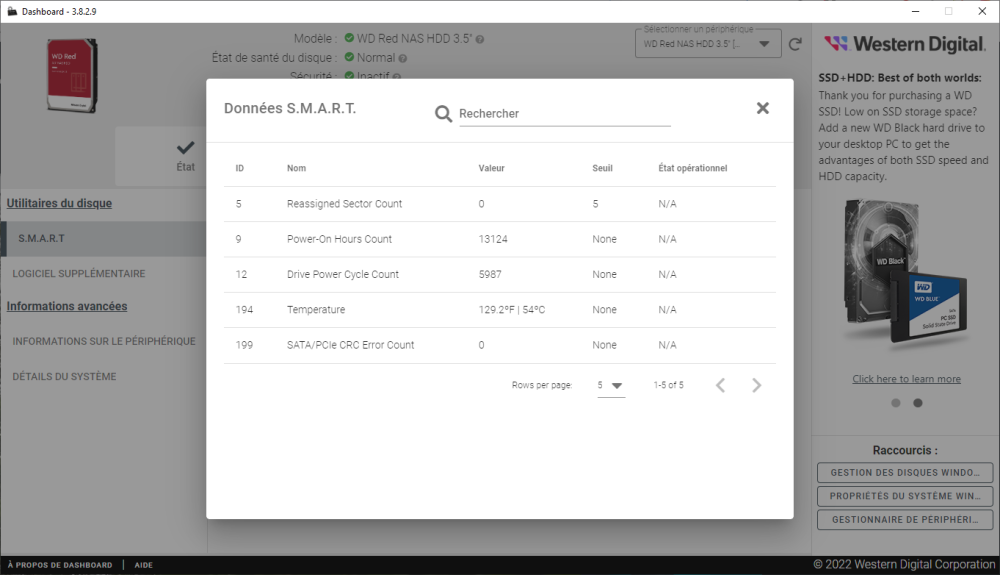Click the État opérationnel column header
The height and width of the screenshot is (575, 1000).
[693, 168]
